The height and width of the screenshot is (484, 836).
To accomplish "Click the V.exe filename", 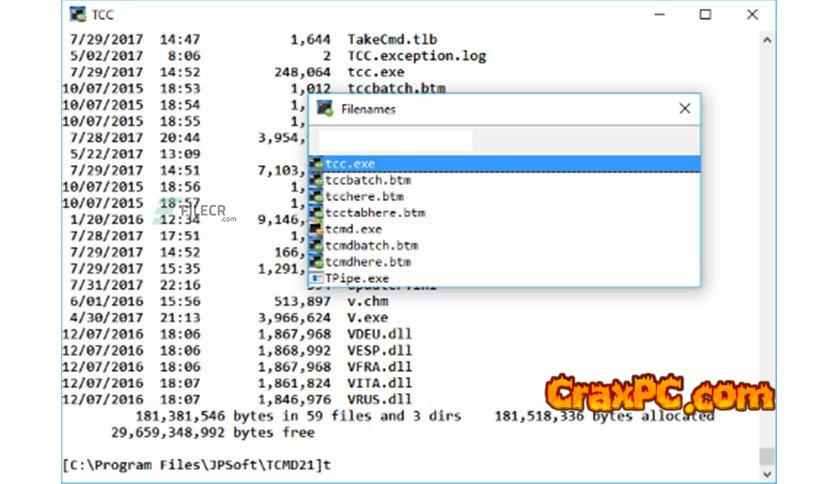I will [x=368, y=318].
